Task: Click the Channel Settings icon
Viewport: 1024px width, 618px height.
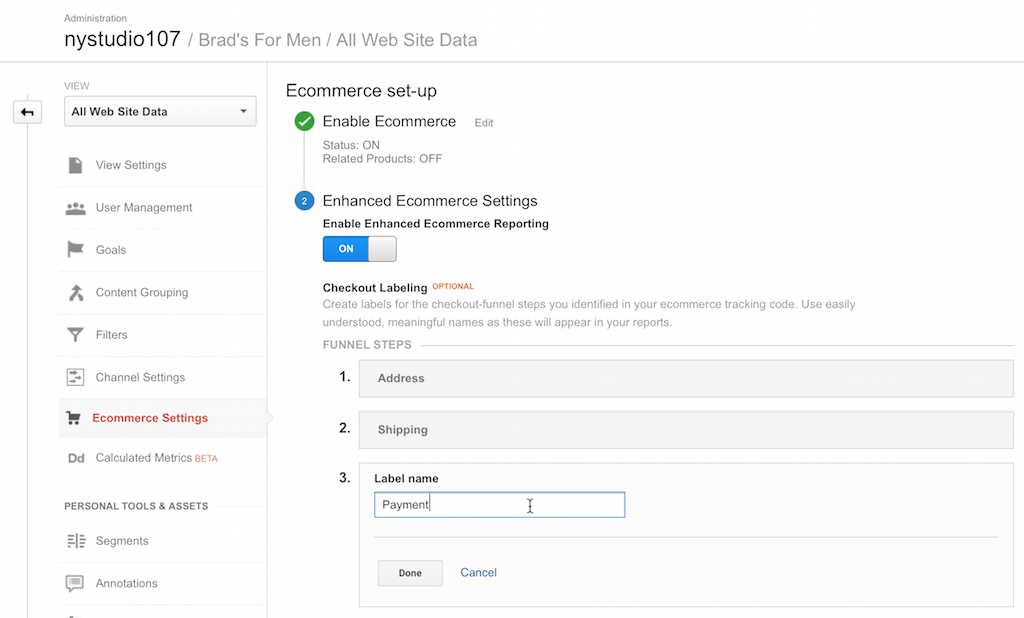Action: point(75,378)
